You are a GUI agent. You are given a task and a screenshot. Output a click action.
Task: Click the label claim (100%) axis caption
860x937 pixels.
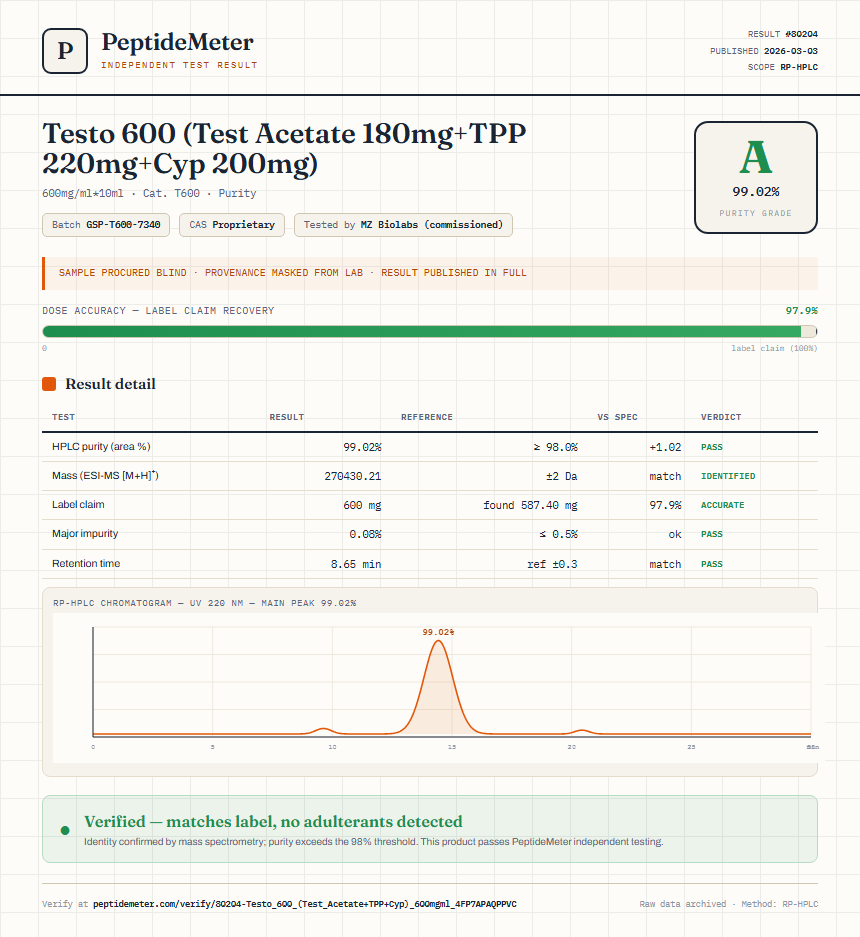(x=775, y=348)
